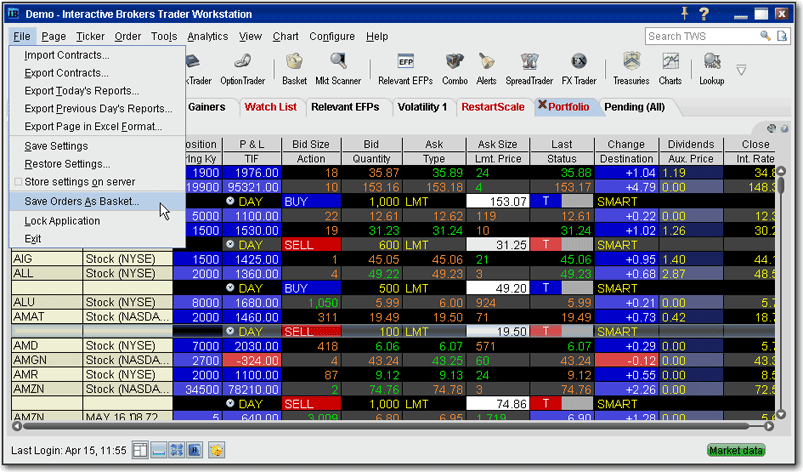Select Lock Application menu item

coord(97,221)
